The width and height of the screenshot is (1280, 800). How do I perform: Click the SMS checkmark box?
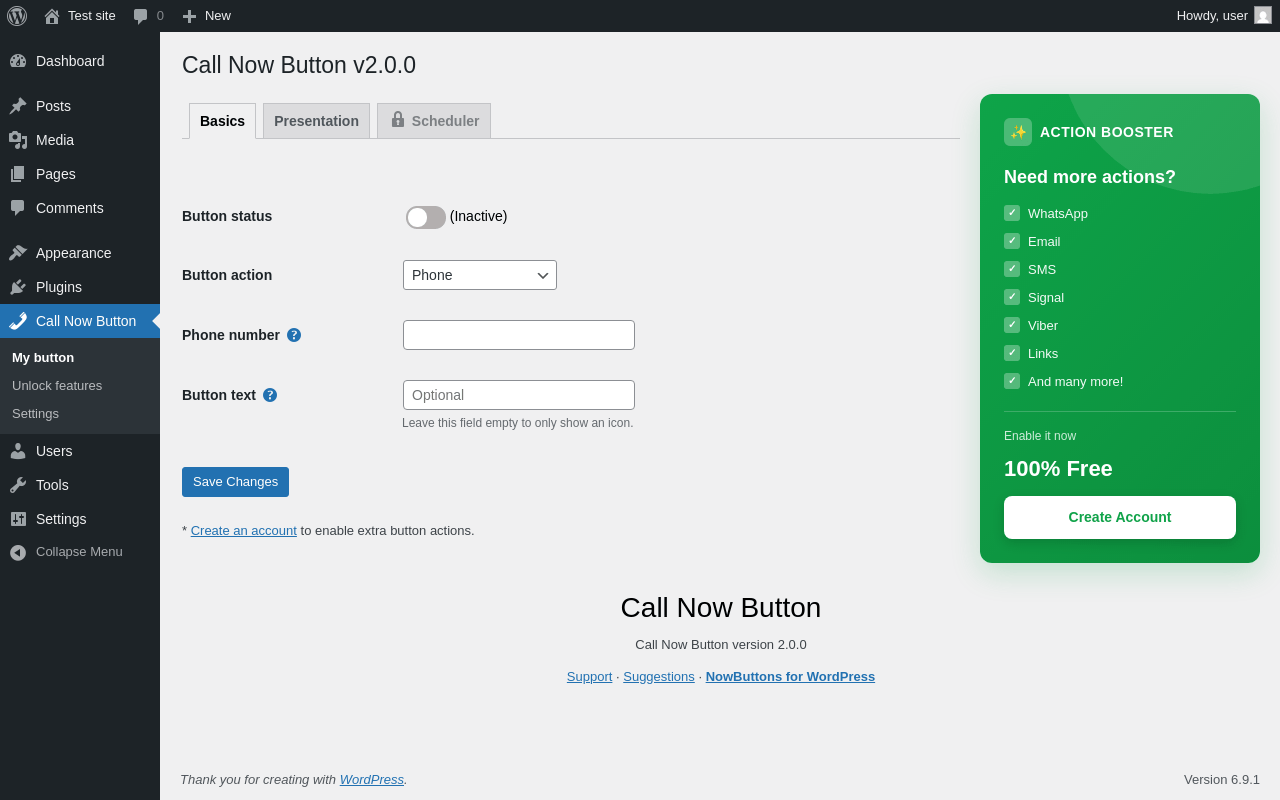click(1012, 269)
